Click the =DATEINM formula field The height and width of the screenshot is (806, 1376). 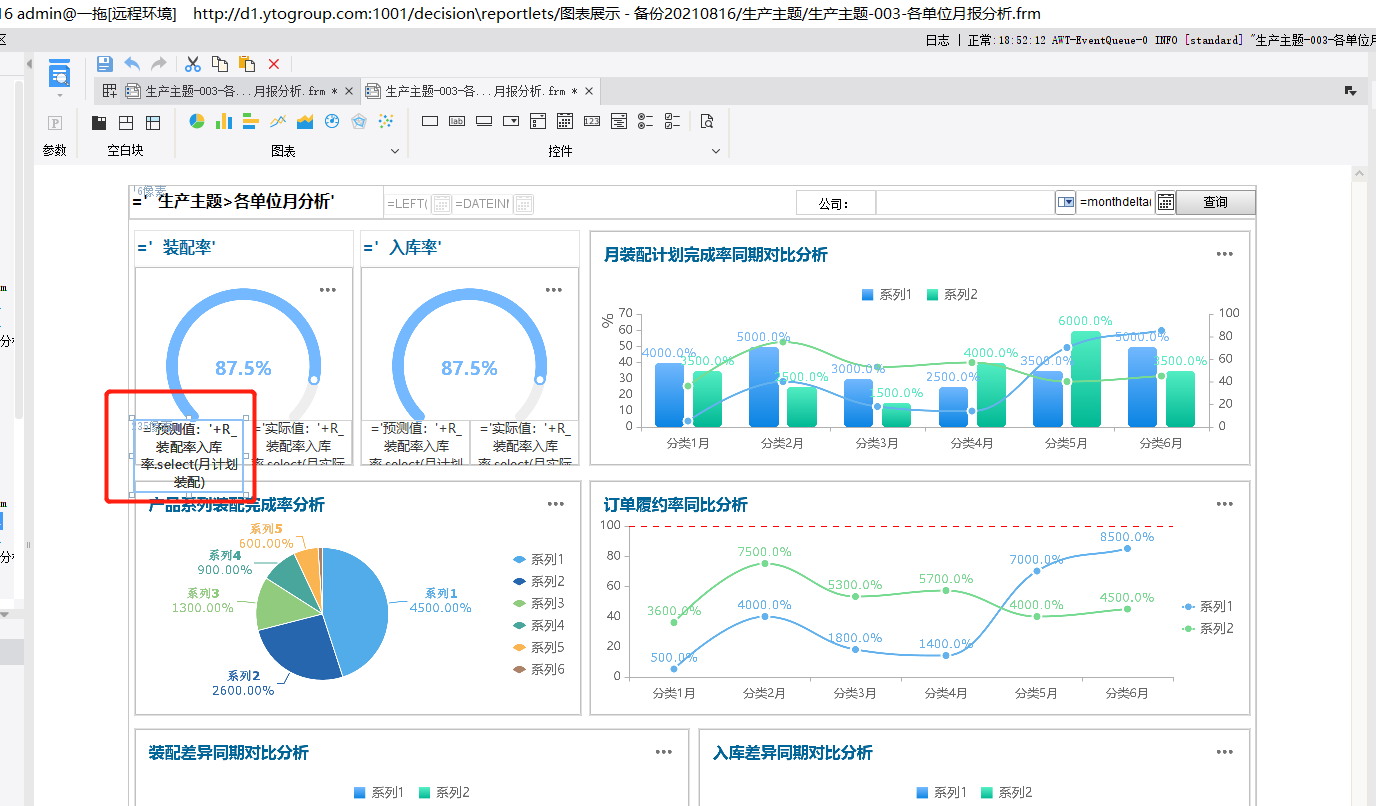[x=482, y=203]
